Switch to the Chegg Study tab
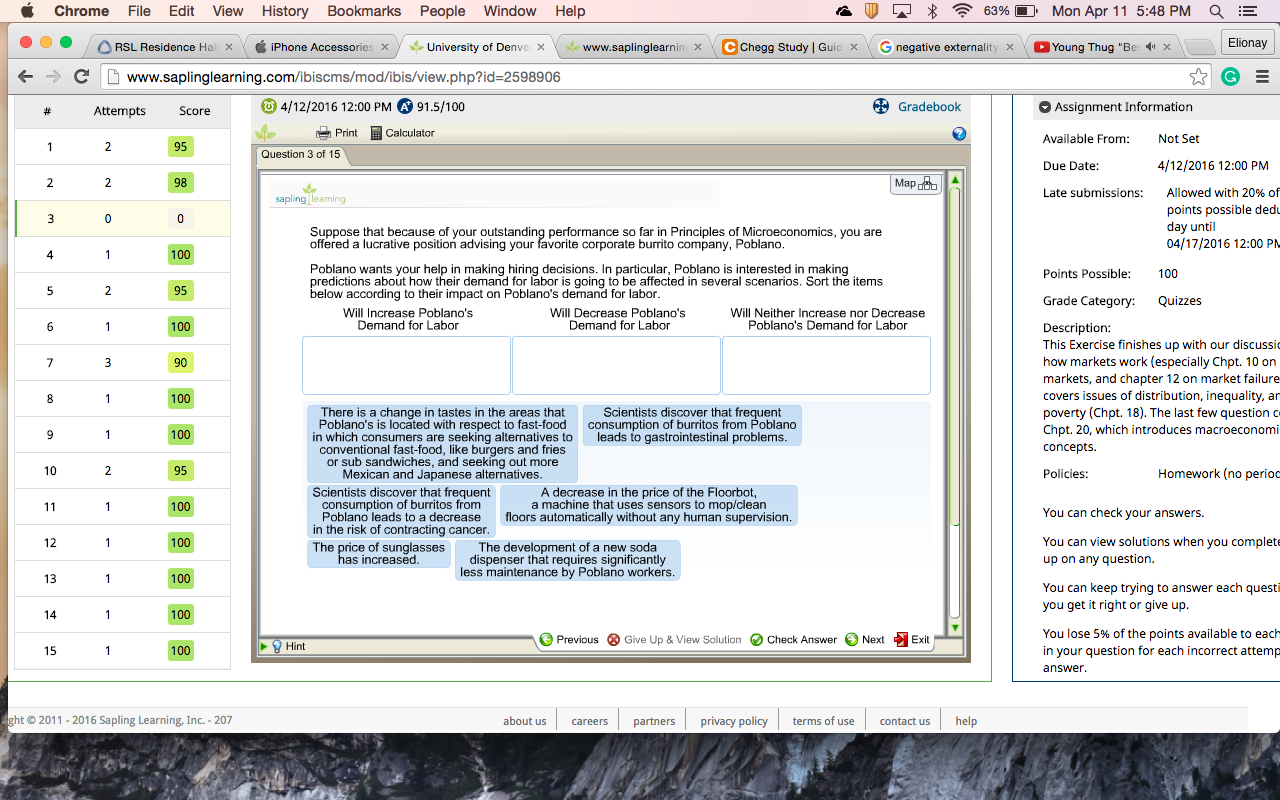 [780, 47]
